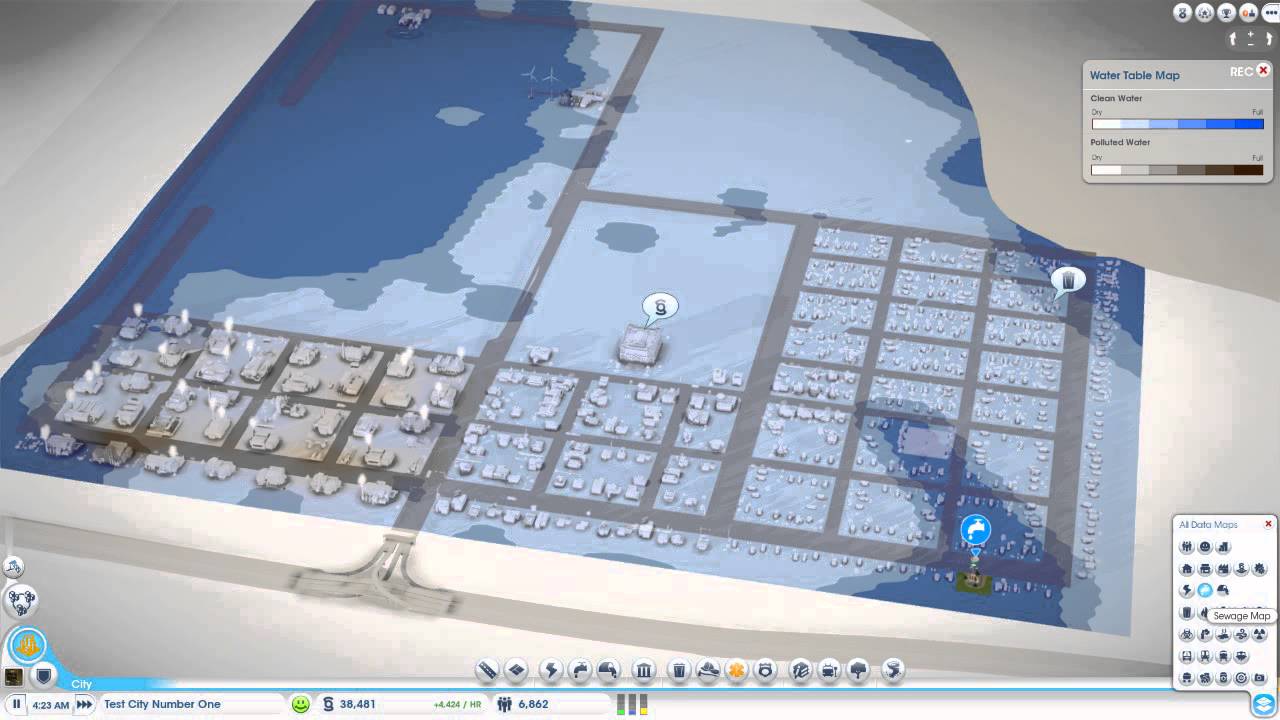Screen dimensions: 1280x720
Task: Open the Mass Transit bus menu
Action: [829, 670]
